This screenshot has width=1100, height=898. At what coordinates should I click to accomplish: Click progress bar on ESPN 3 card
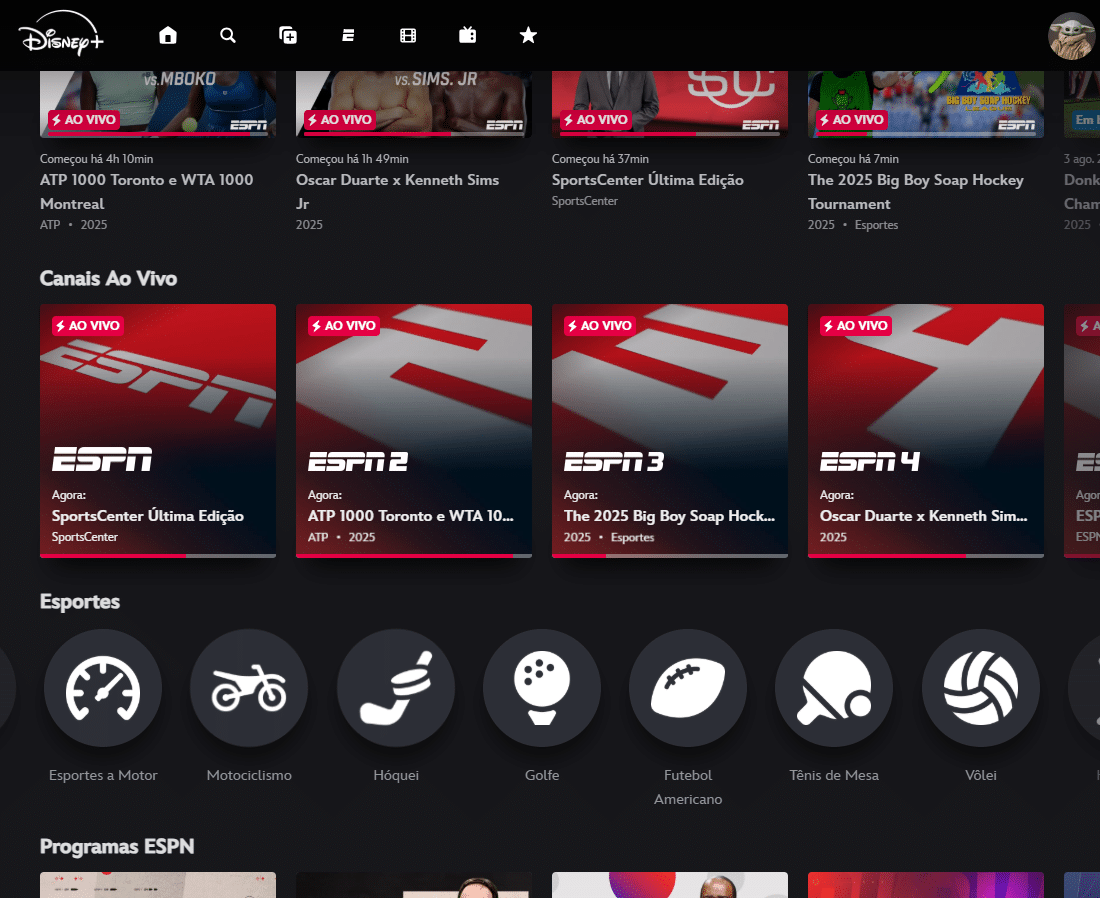670,556
